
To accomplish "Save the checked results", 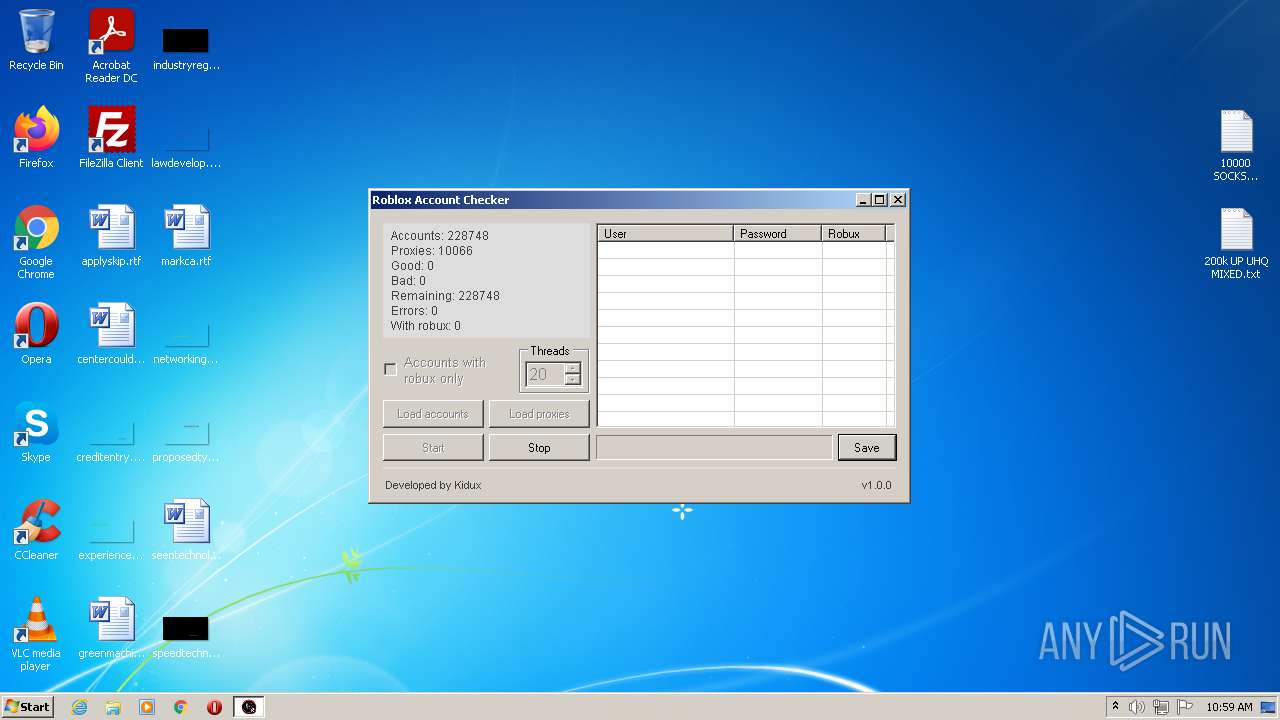I will tap(867, 448).
